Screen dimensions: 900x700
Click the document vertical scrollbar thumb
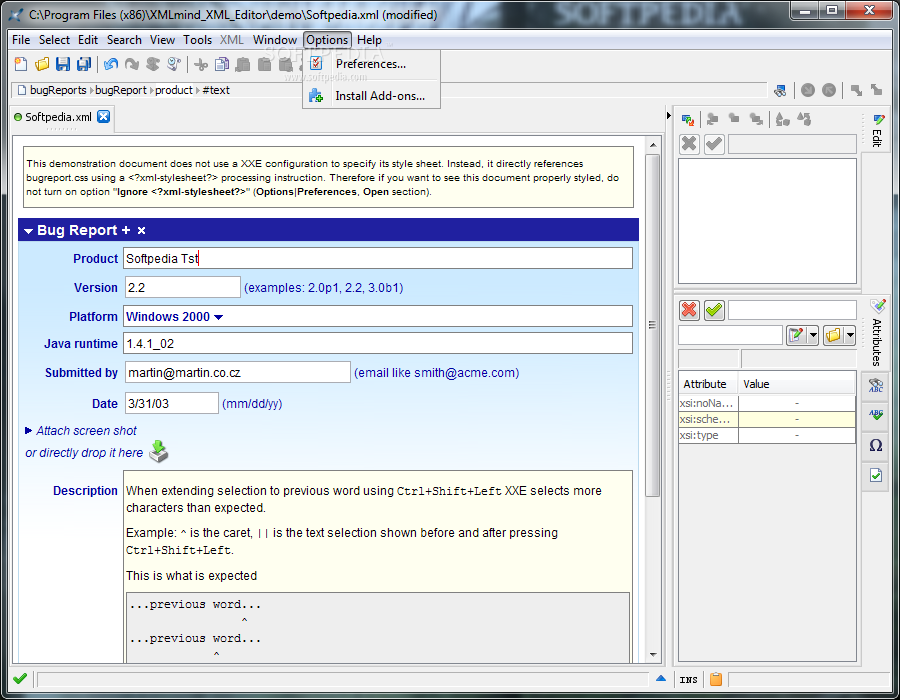653,325
